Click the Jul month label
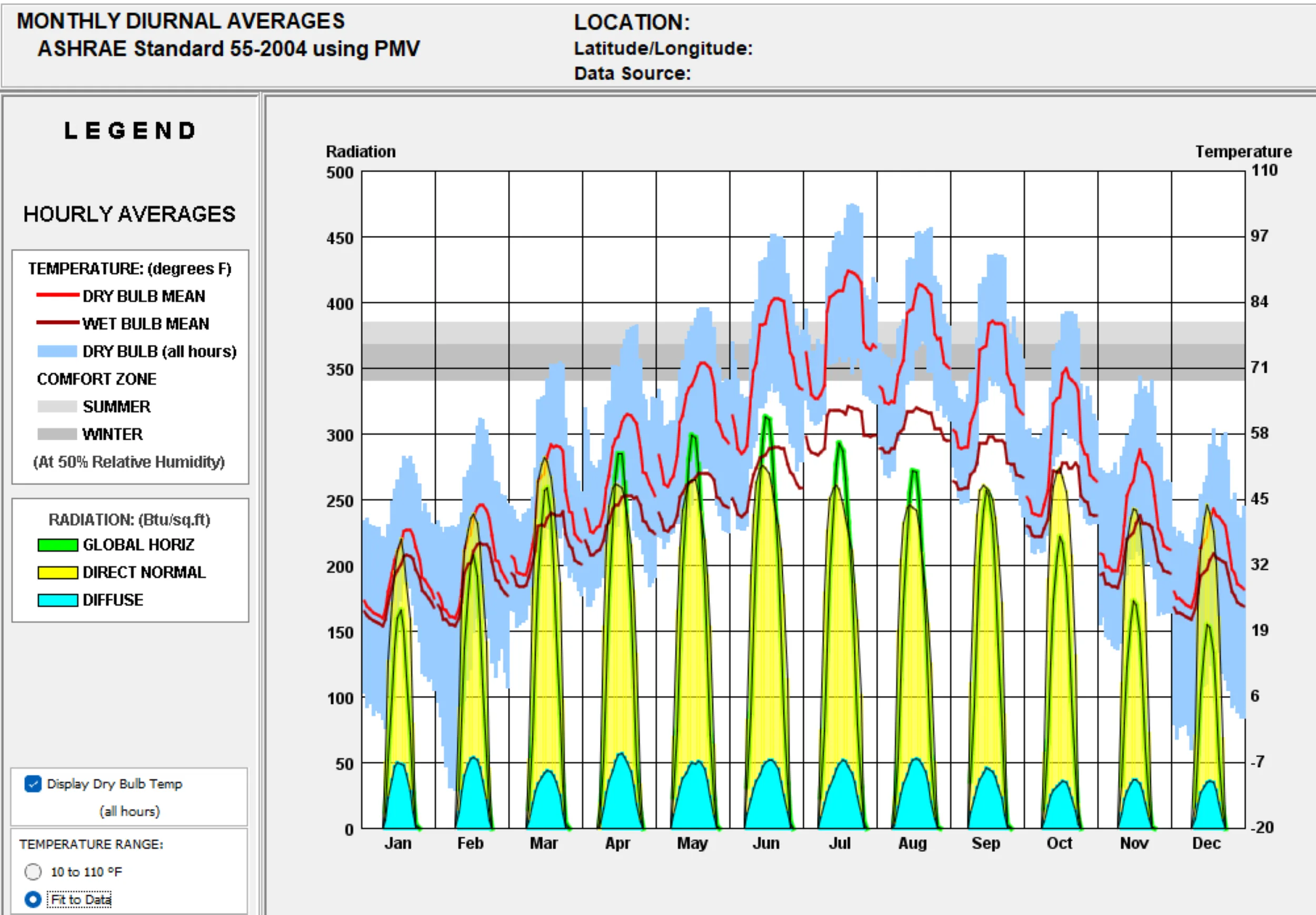This screenshot has height=915, width=1316. [x=839, y=843]
